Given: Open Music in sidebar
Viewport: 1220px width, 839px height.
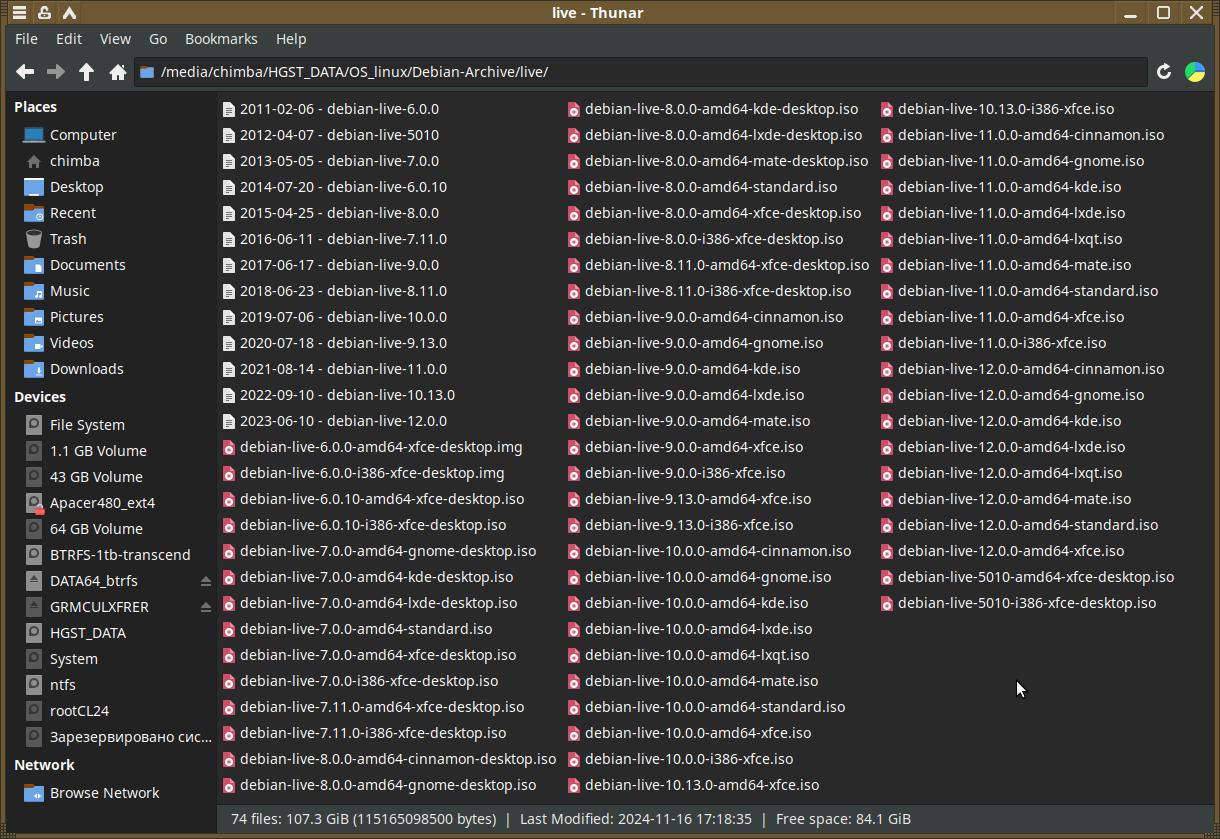Looking at the screenshot, I should 57,291.
